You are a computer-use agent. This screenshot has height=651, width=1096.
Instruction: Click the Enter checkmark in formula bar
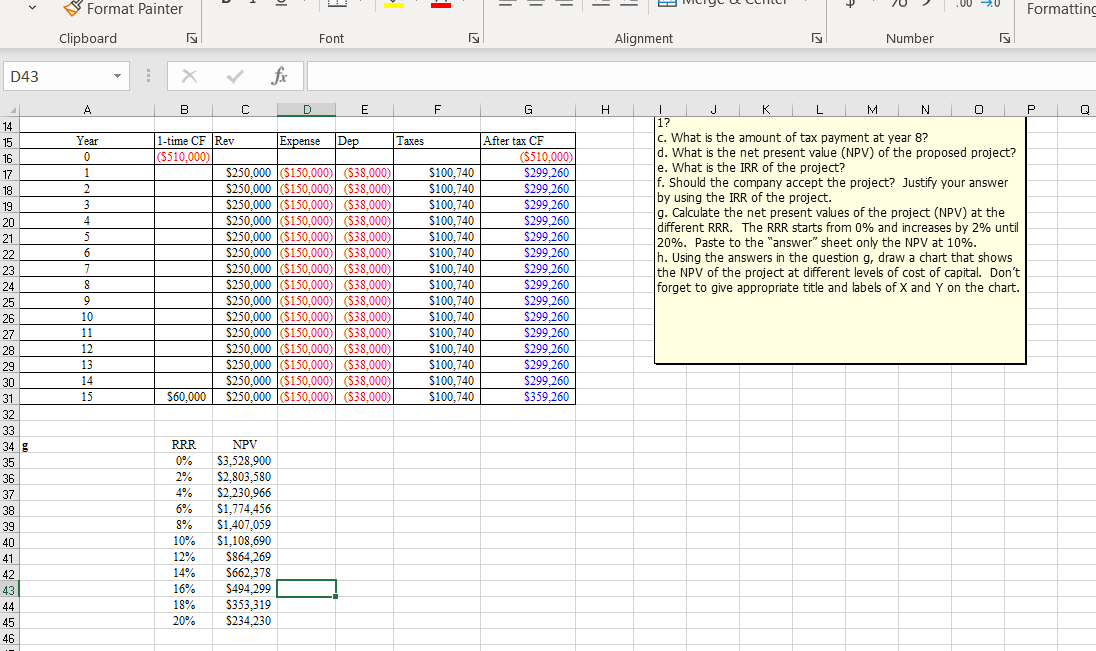tap(235, 76)
